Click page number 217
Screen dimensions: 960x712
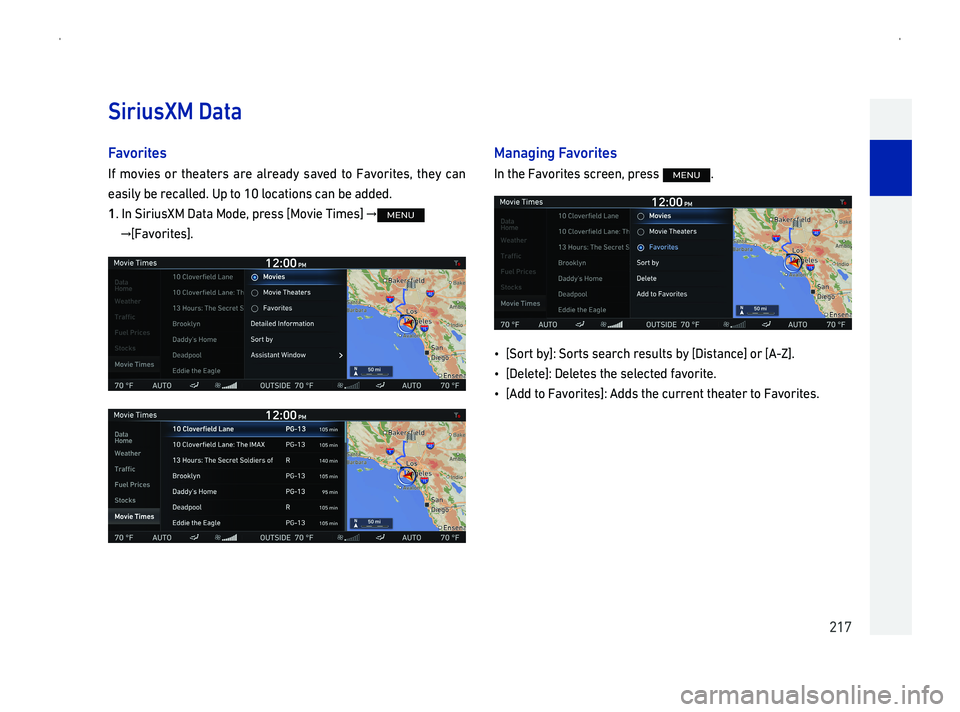point(840,627)
